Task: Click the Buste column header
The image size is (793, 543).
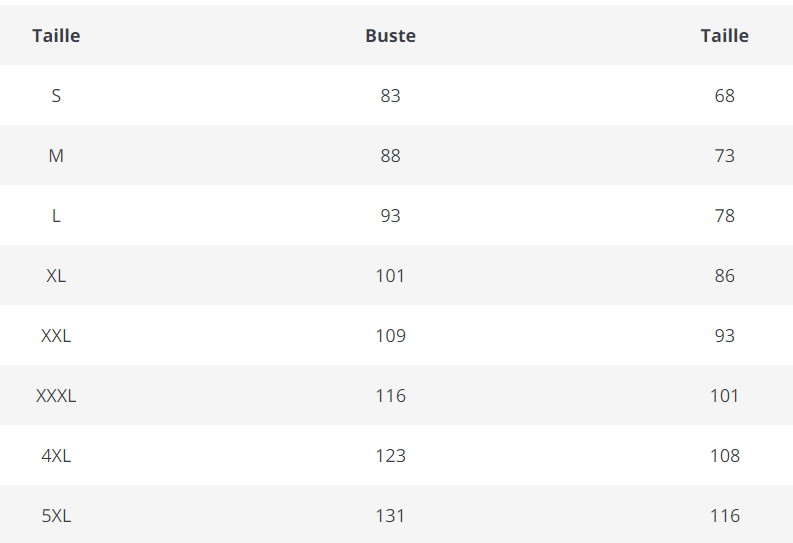Action: (390, 36)
